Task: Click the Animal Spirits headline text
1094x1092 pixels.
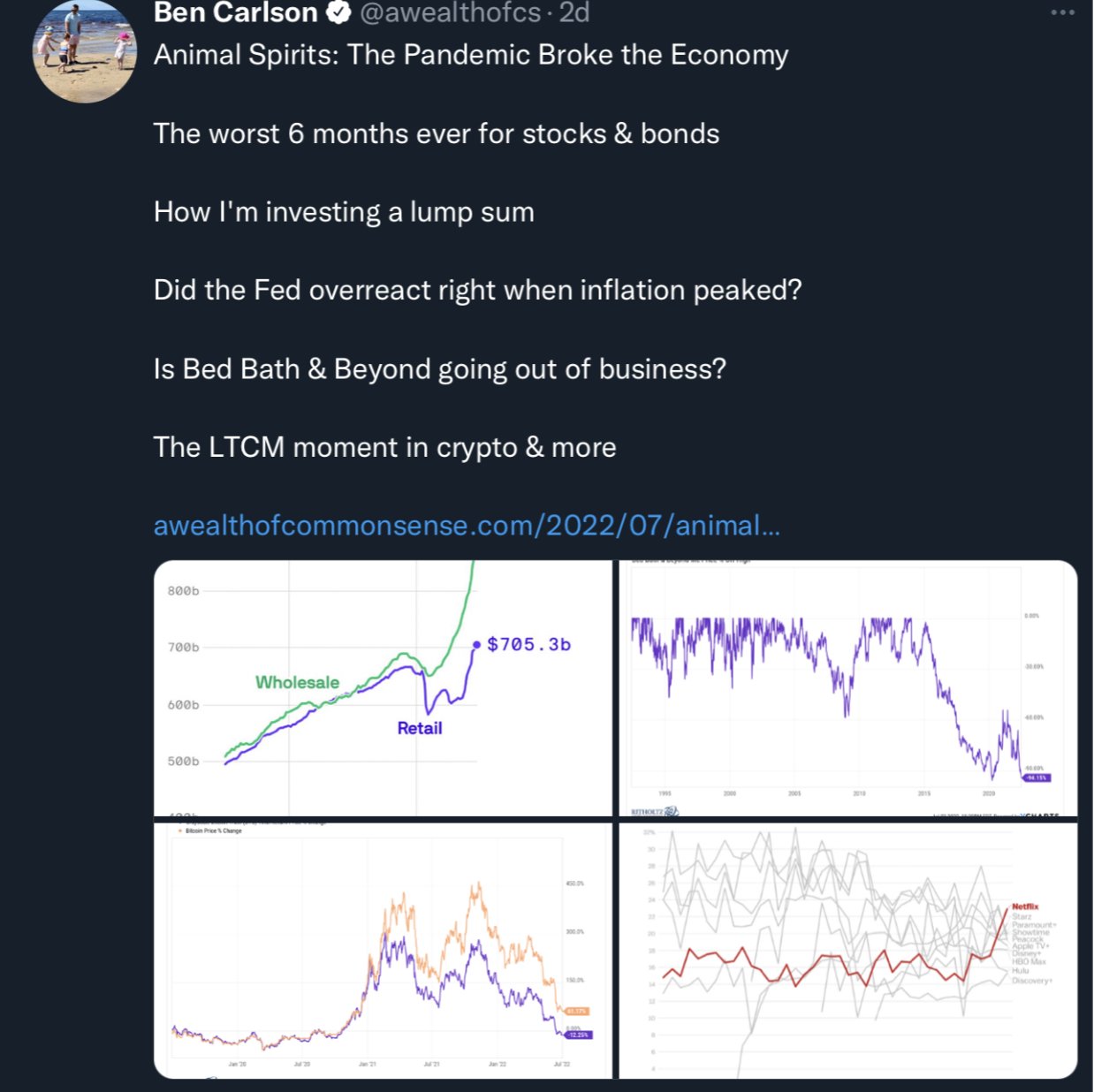Action: [x=470, y=55]
